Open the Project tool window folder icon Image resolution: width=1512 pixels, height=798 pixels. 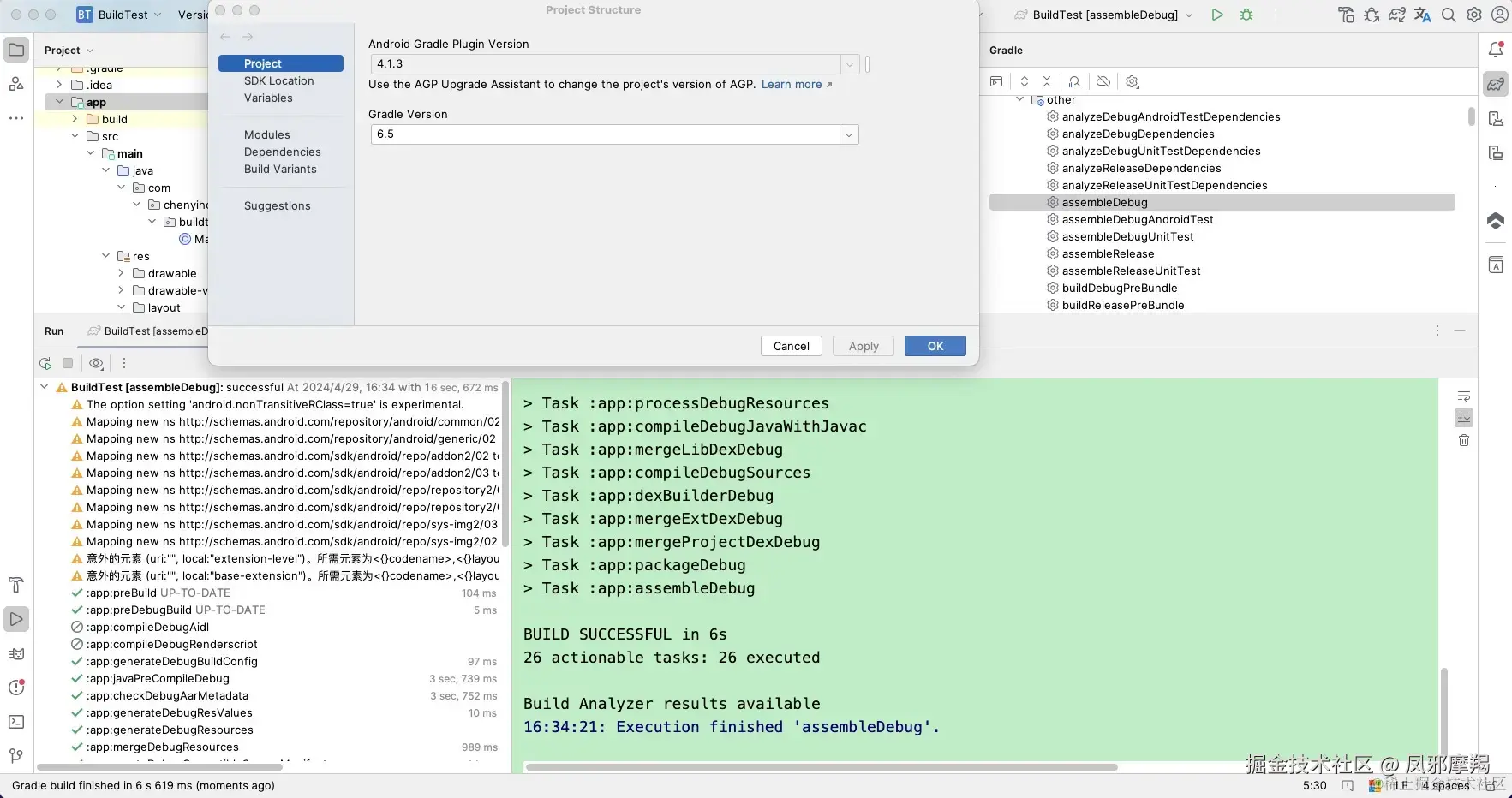pos(16,50)
